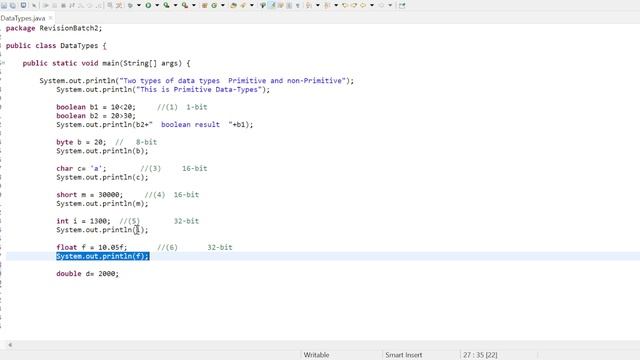
Task: Click the Resume debug icon
Action: coord(46,5)
